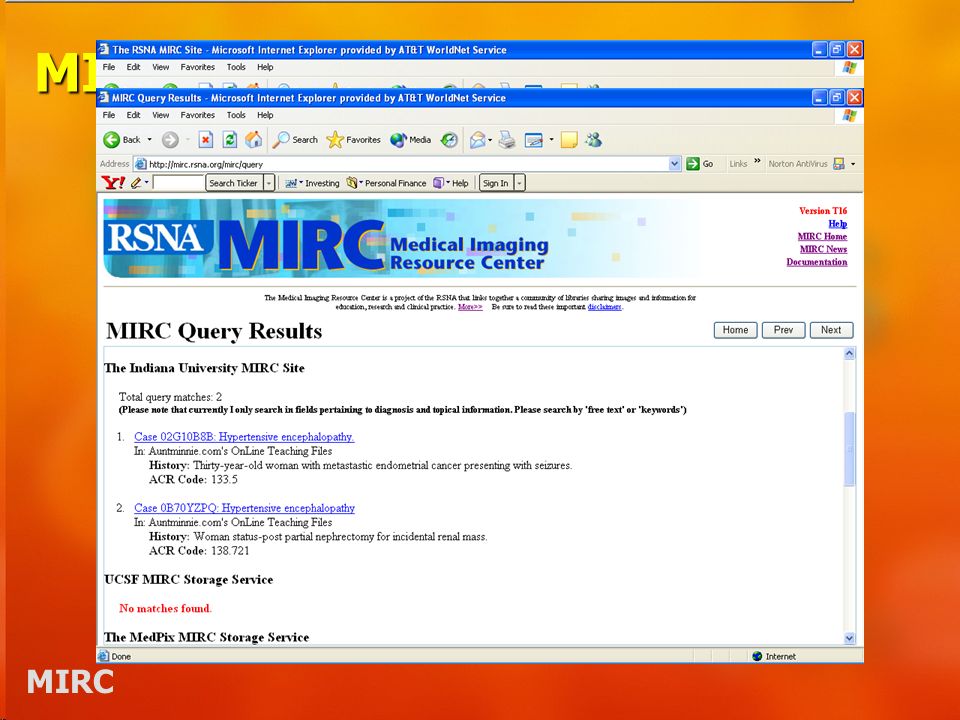Click the Yahoo toolbar pencil icon
Image resolution: width=960 pixels, height=720 pixels.
136,182
